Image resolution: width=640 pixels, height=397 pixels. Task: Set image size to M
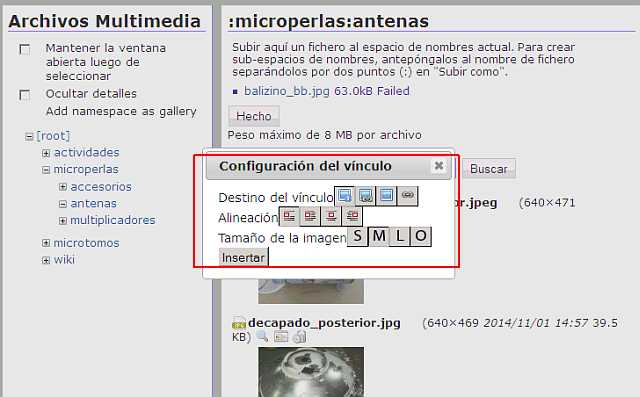click(379, 236)
